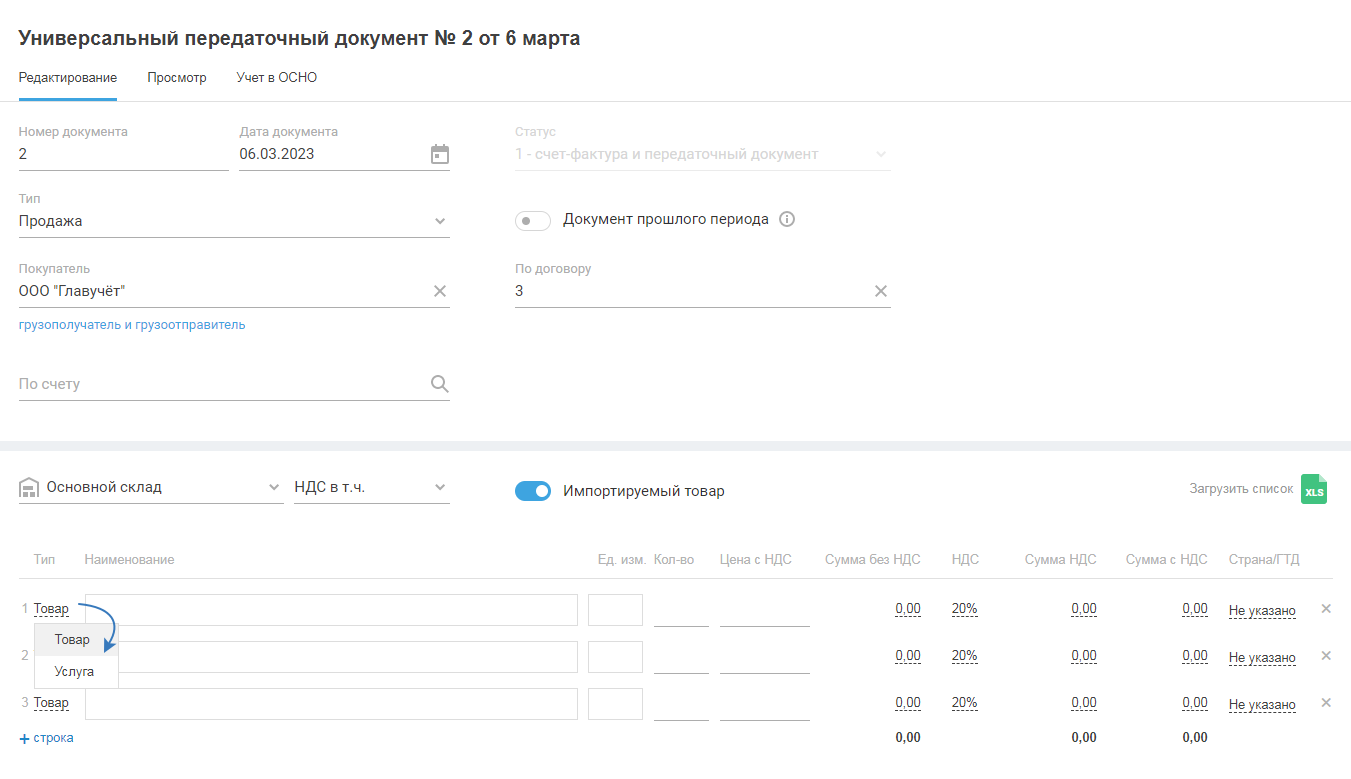Switch to the Просмотр tab
The width and height of the screenshot is (1351, 779).
coord(177,78)
